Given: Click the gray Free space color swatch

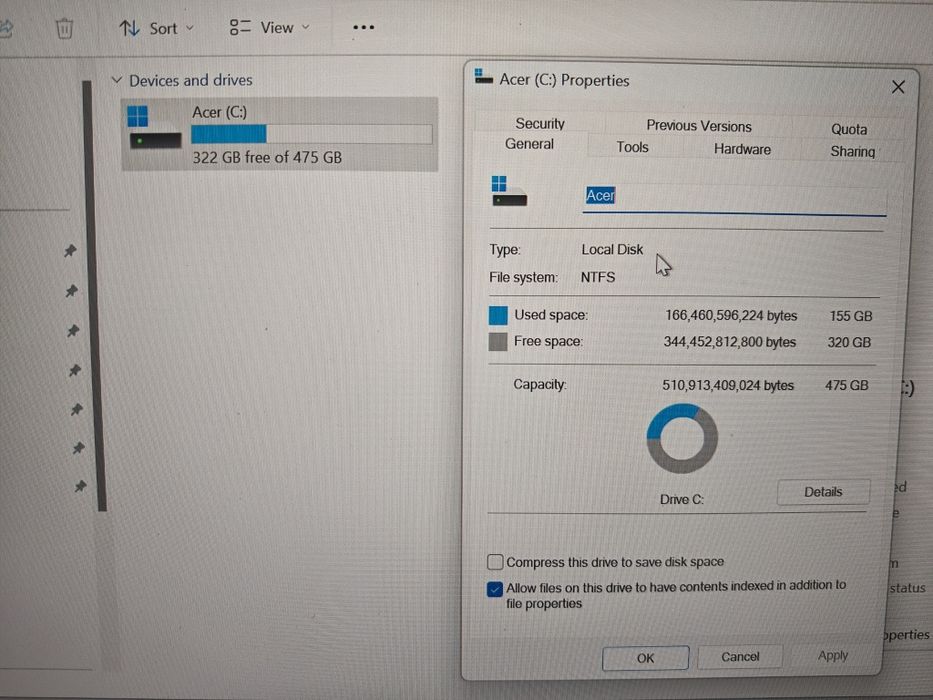Looking at the screenshot, I should (x=497, y=342).
